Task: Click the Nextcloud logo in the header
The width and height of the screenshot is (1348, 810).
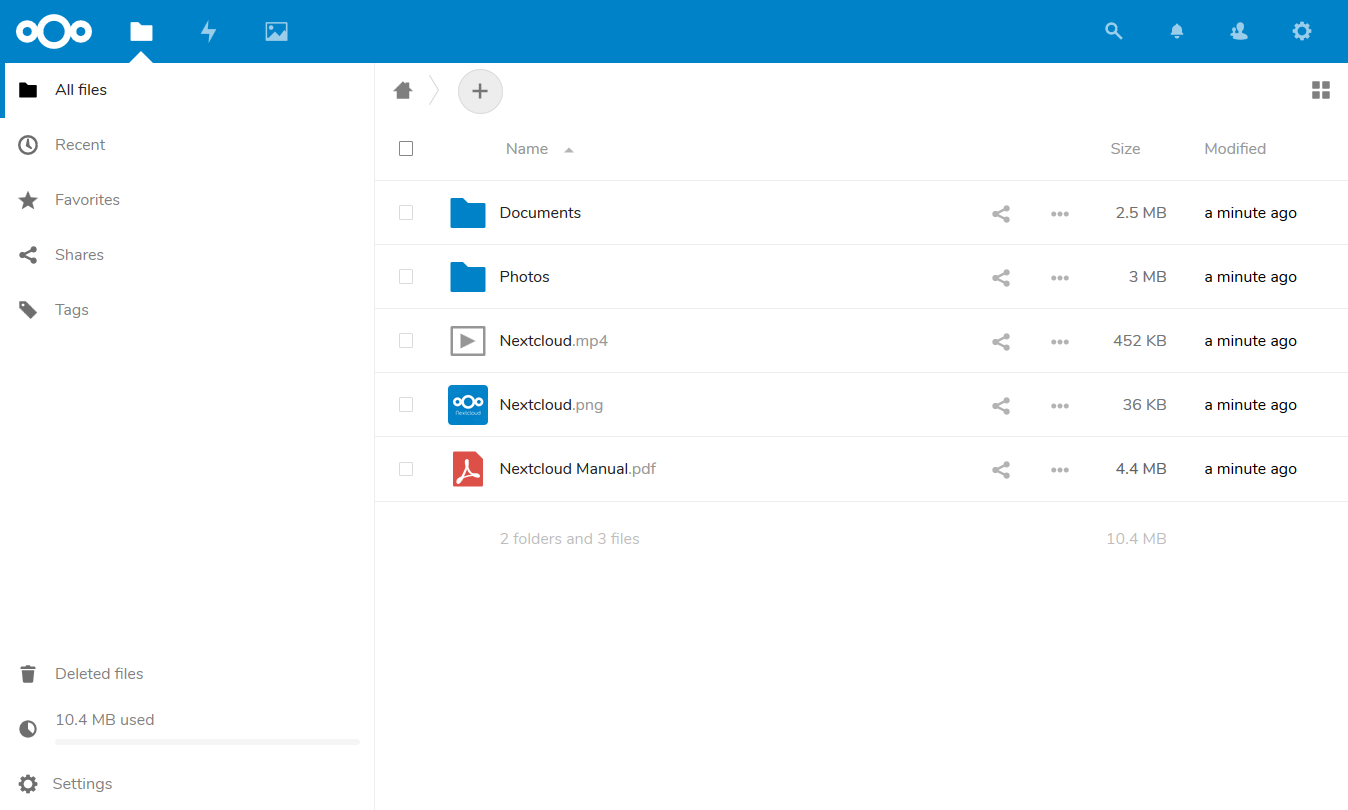Action: (x=54, y=32)
